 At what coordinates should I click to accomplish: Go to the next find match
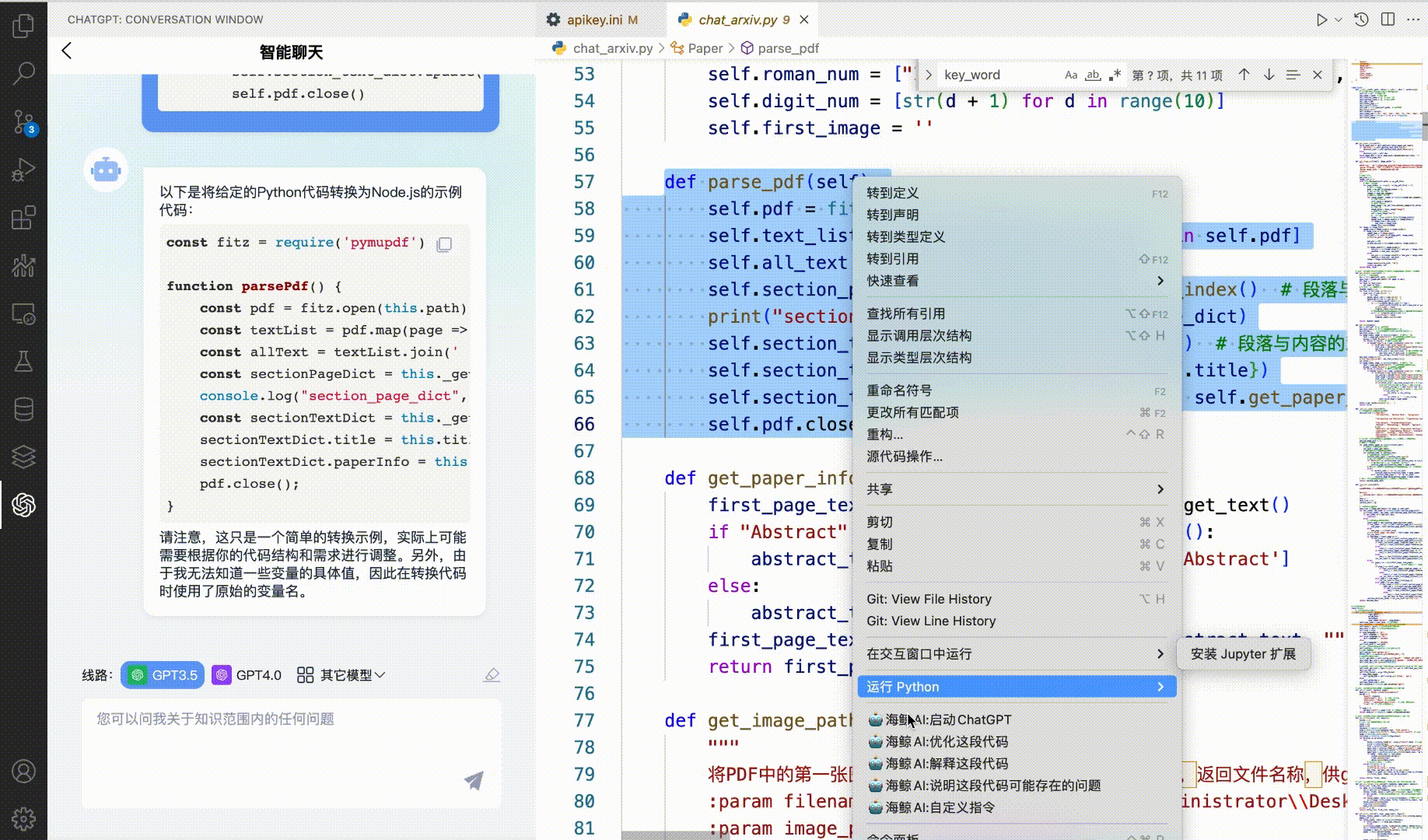(1269, 75)
